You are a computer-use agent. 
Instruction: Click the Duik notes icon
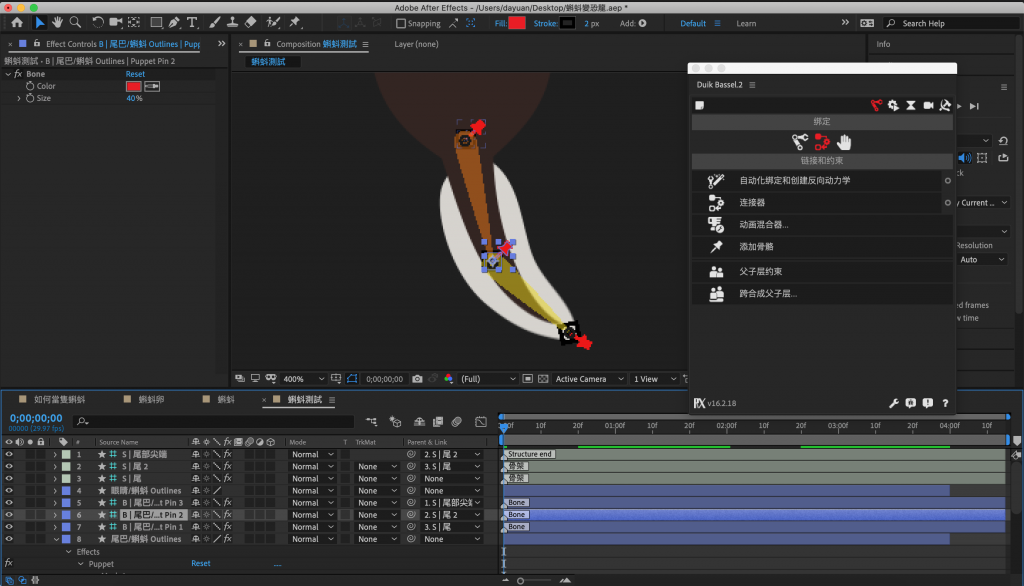699,105
